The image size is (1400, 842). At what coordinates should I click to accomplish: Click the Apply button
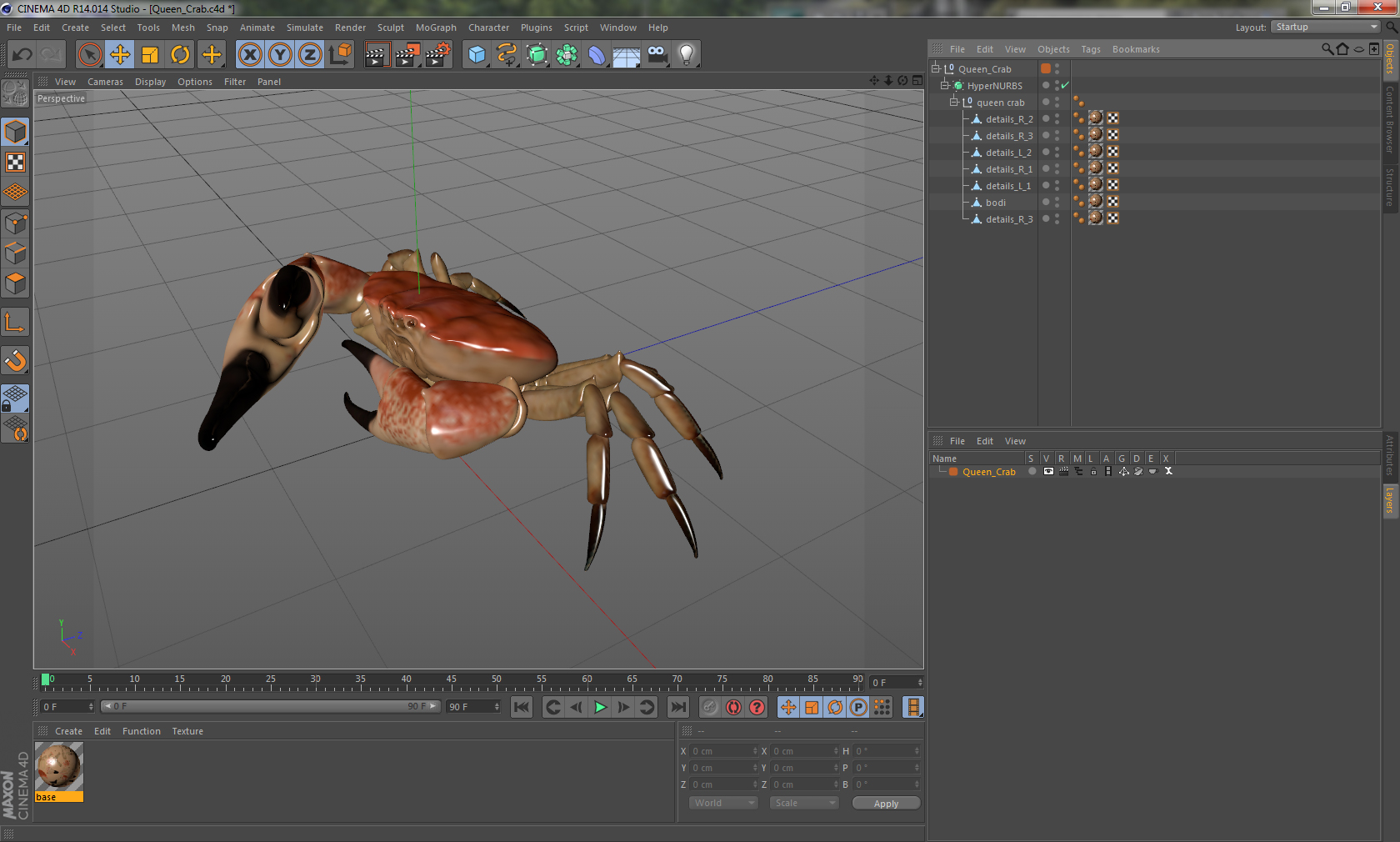pos(886,803)
